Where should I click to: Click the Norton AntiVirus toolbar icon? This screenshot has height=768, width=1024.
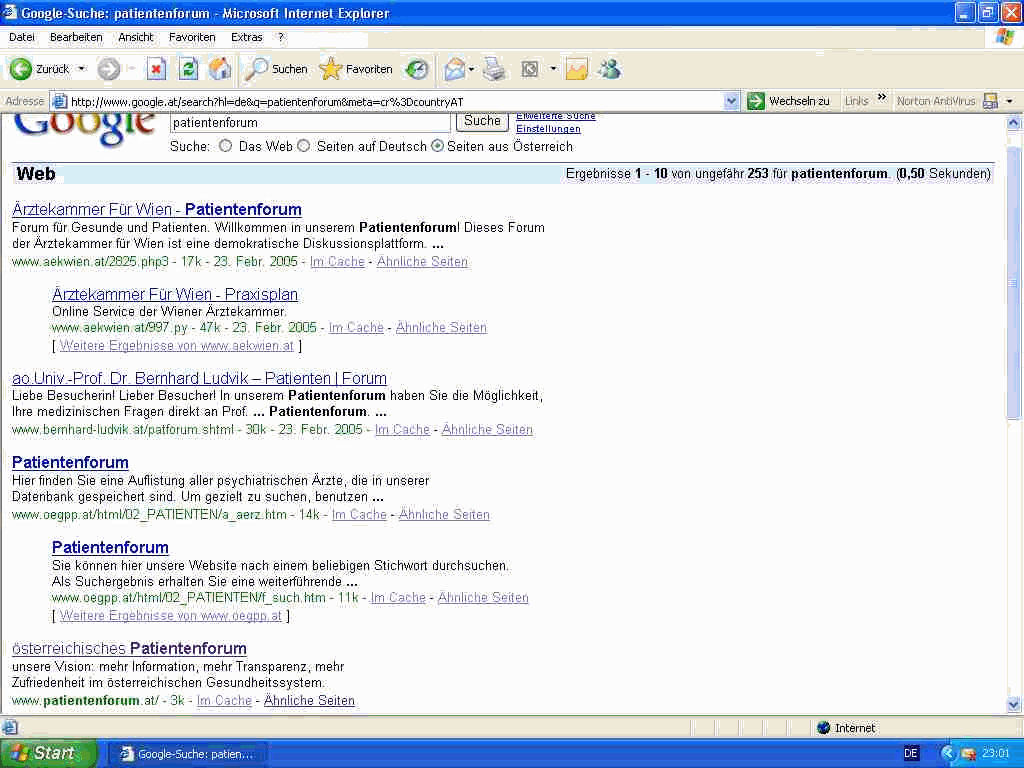click(990, 101)
